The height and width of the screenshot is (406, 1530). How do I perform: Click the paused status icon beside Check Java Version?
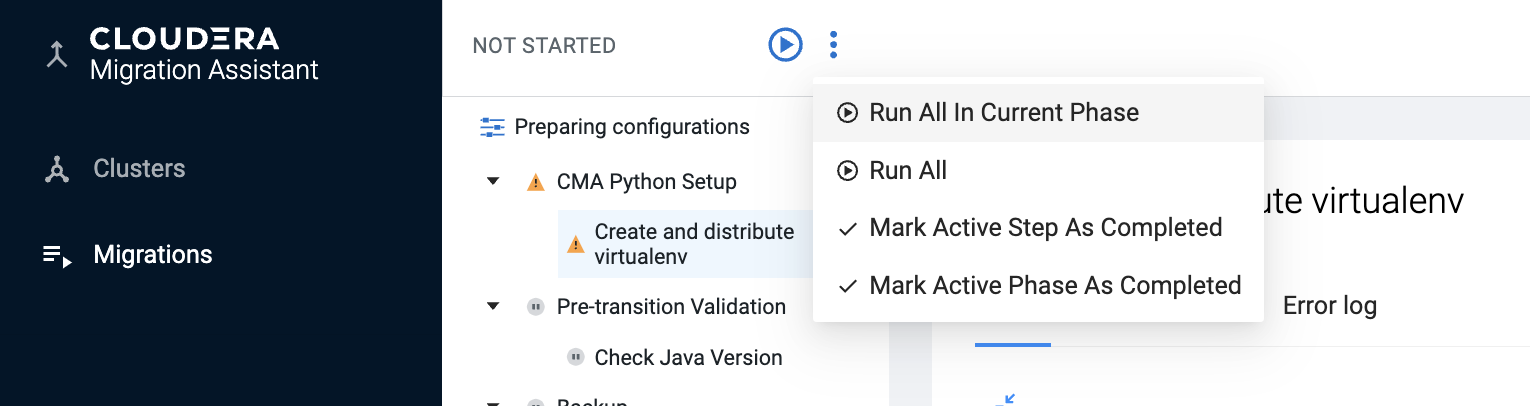[575, 357]
